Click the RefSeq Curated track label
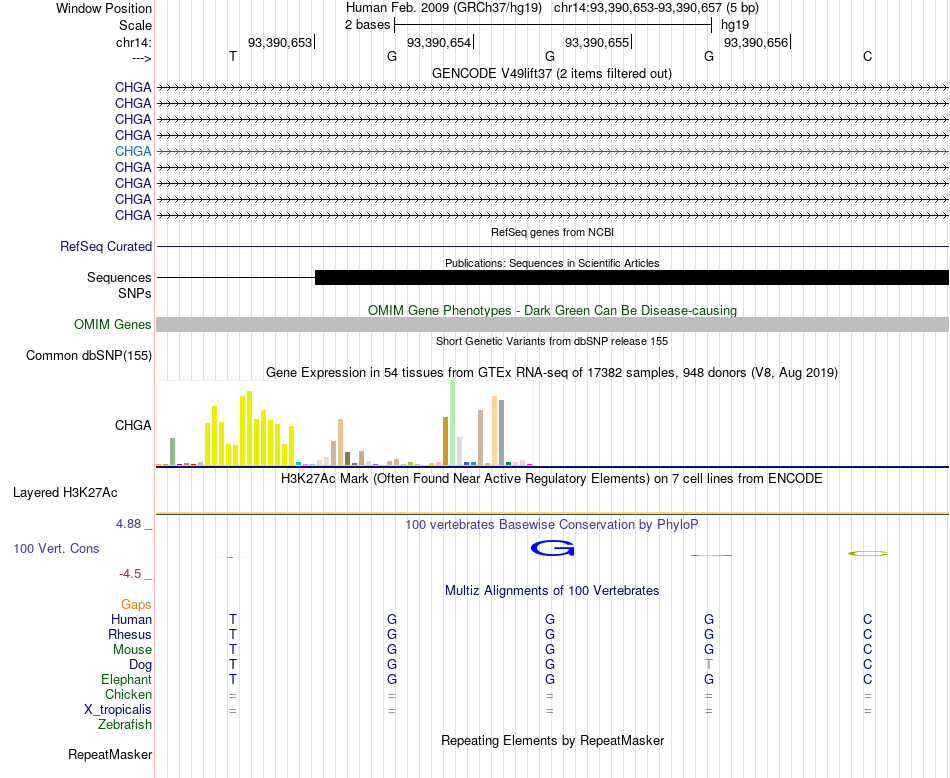The height and width of the screenshot is (778, 950). [105, 247]
